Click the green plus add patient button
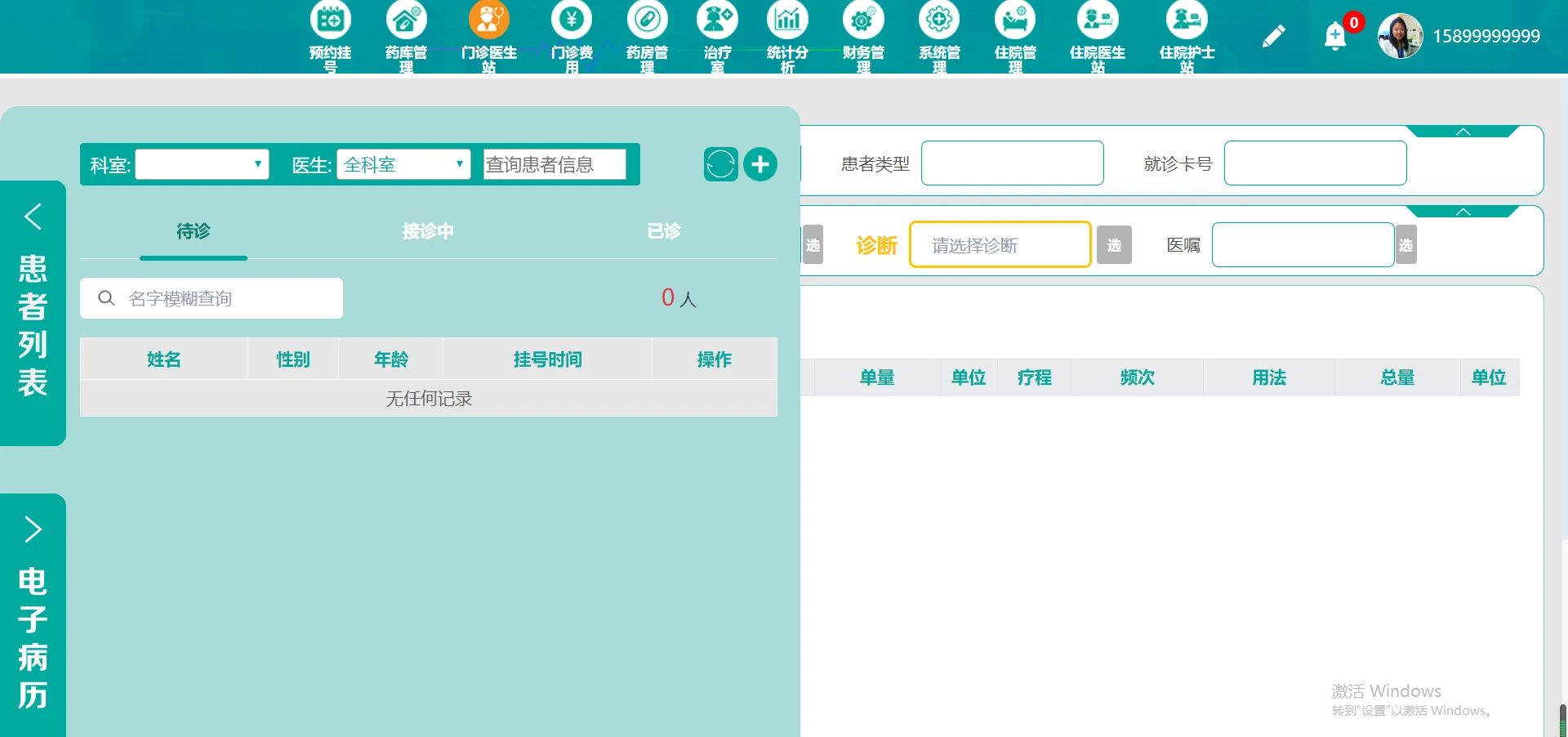 760,164
